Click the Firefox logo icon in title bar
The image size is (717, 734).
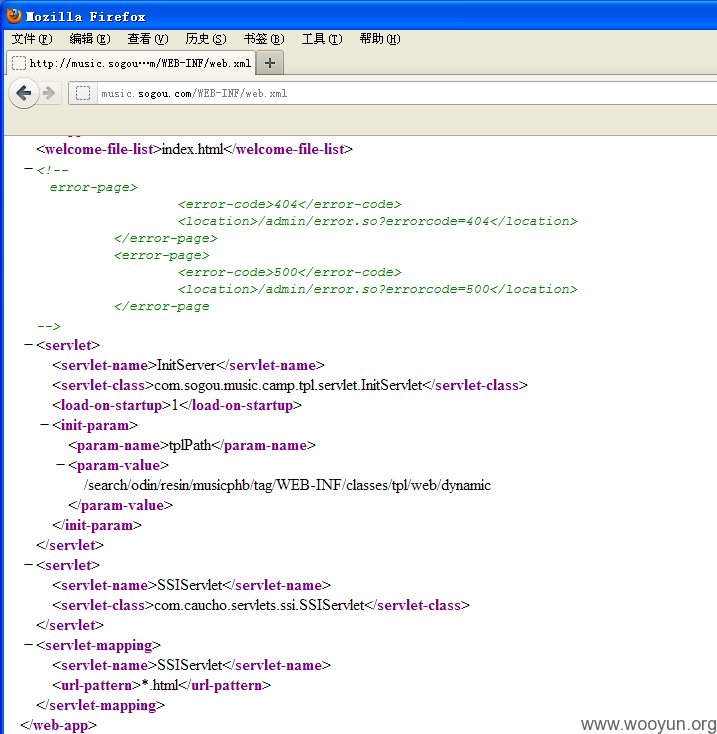14,15
